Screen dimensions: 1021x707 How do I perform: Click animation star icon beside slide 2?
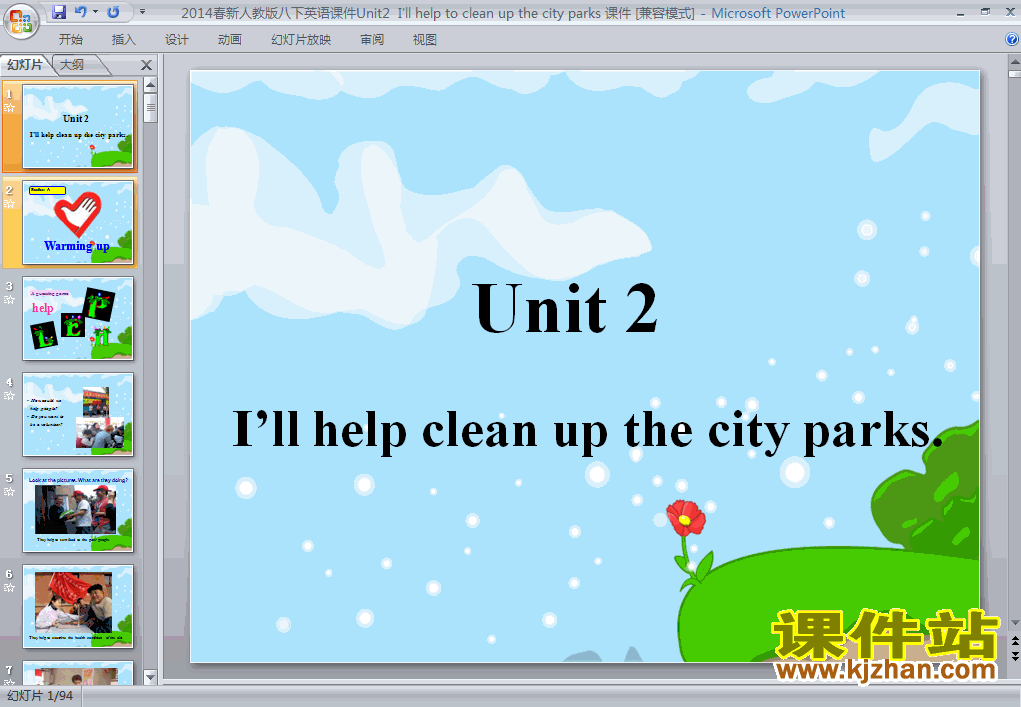coord(9,204)
